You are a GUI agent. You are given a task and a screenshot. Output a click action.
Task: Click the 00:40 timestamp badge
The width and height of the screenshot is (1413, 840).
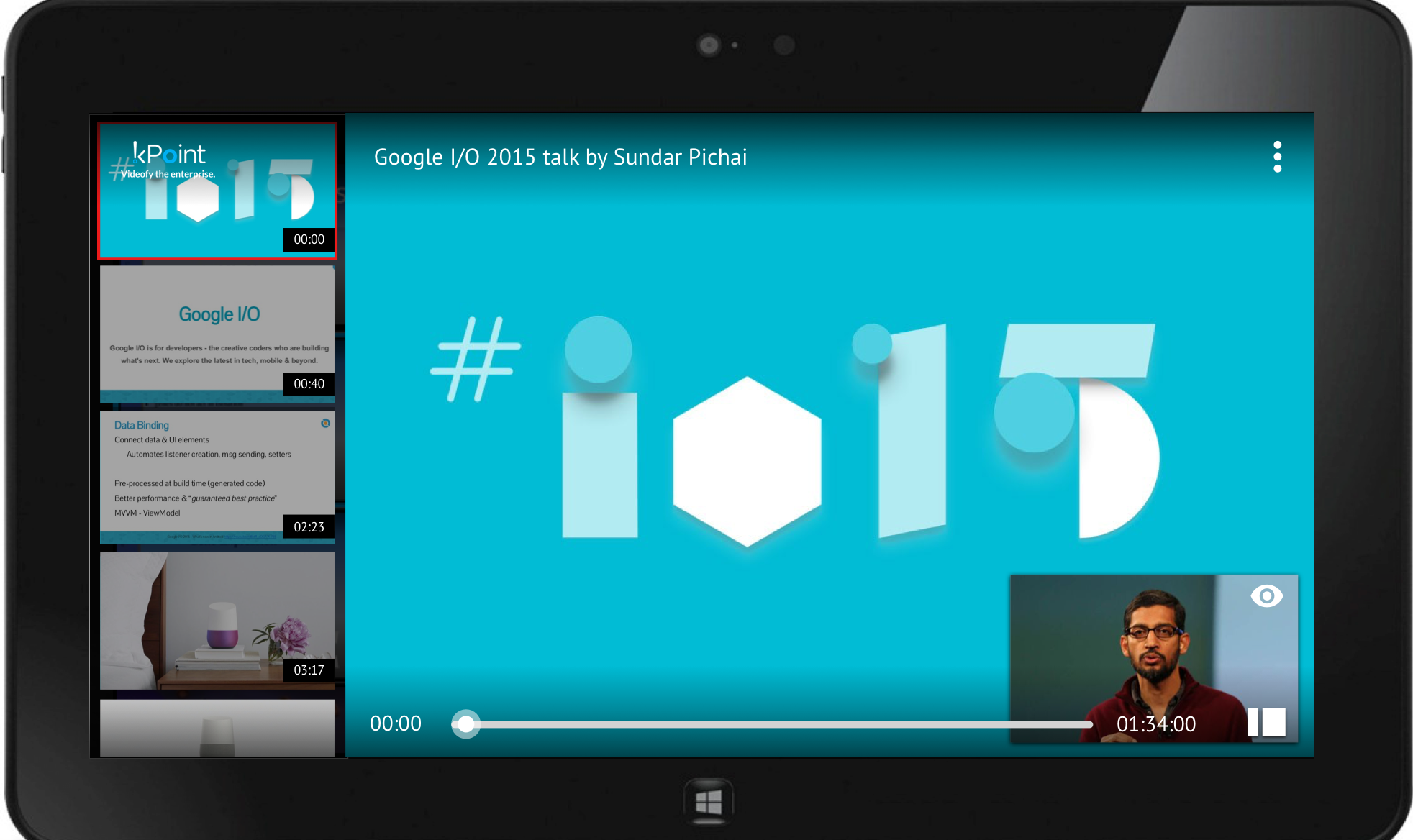309,384
